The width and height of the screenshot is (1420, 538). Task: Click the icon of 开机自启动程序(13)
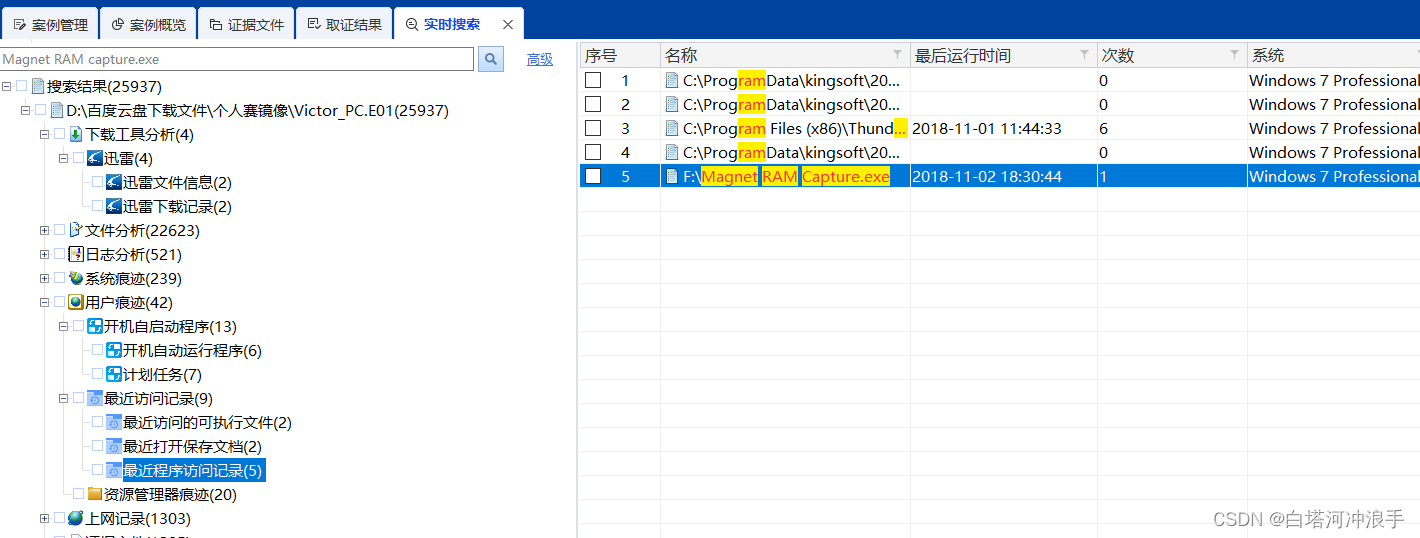point(95,326)
